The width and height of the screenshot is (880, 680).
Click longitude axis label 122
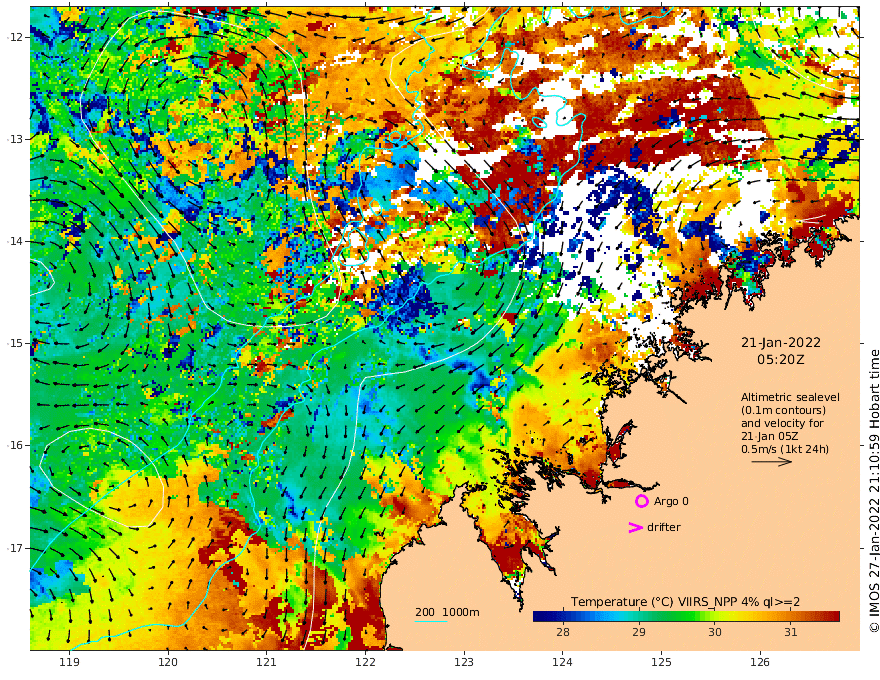[365, 662]
